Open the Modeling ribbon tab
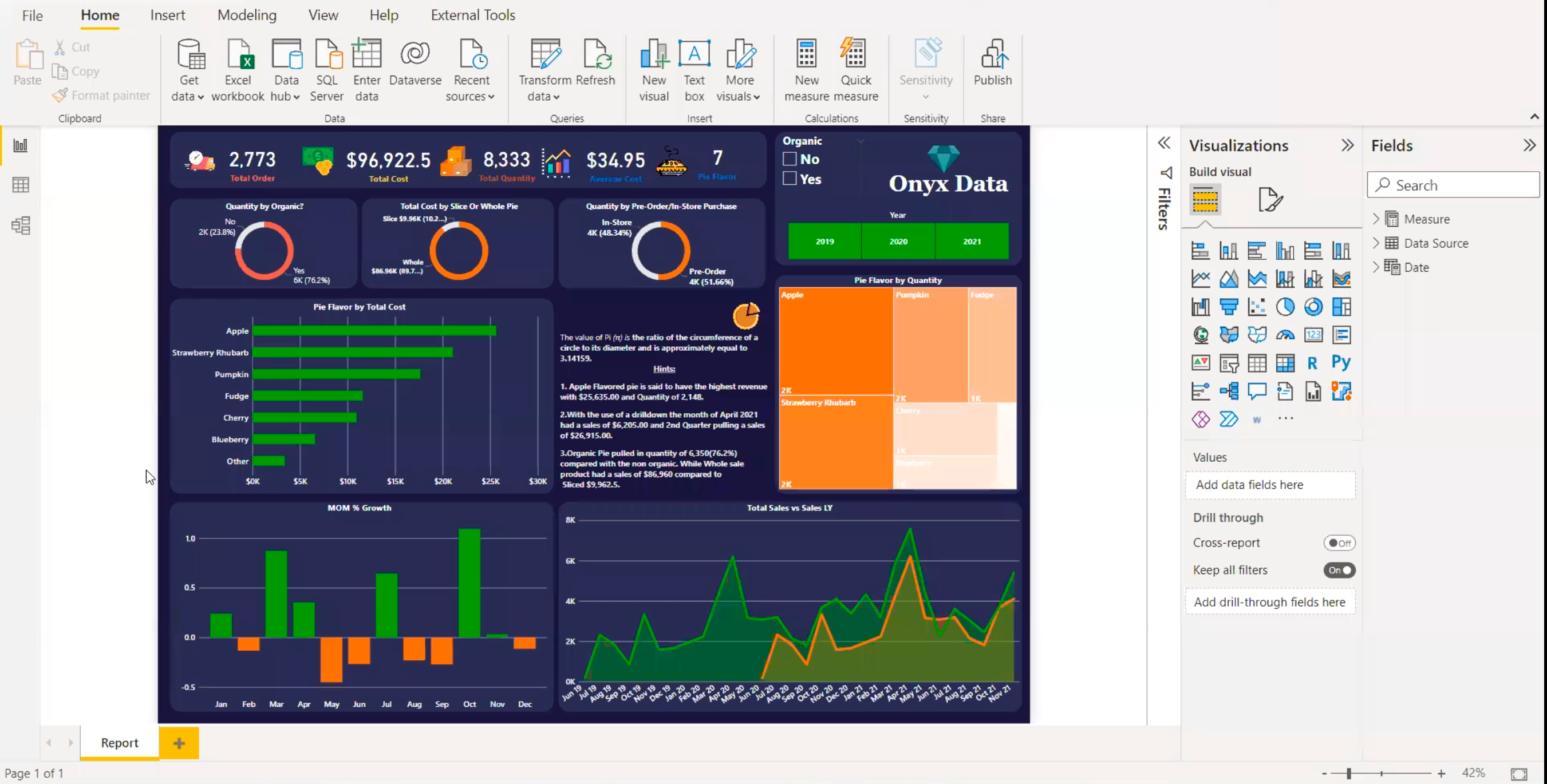The width and height of the screenshot is (1547, 784). (247, 15)
